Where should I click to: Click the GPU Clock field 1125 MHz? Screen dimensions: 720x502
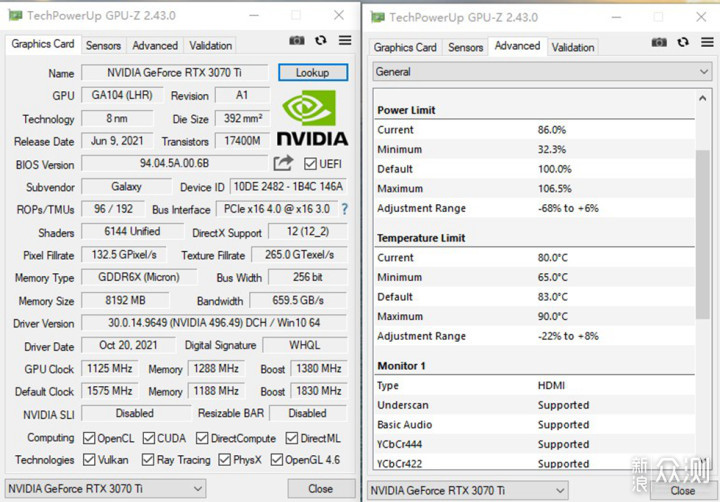(x=110, y=368)
